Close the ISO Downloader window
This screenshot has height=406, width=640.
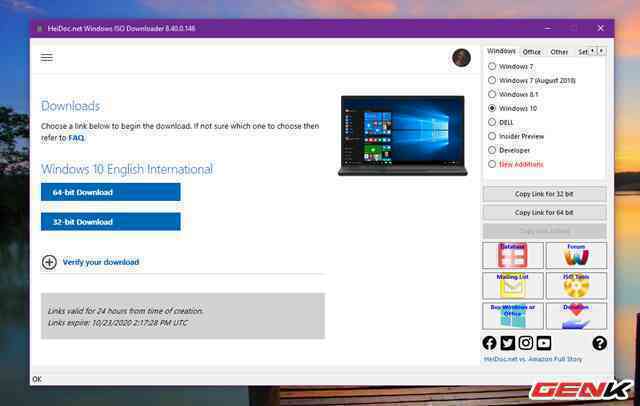coord(600,28)
